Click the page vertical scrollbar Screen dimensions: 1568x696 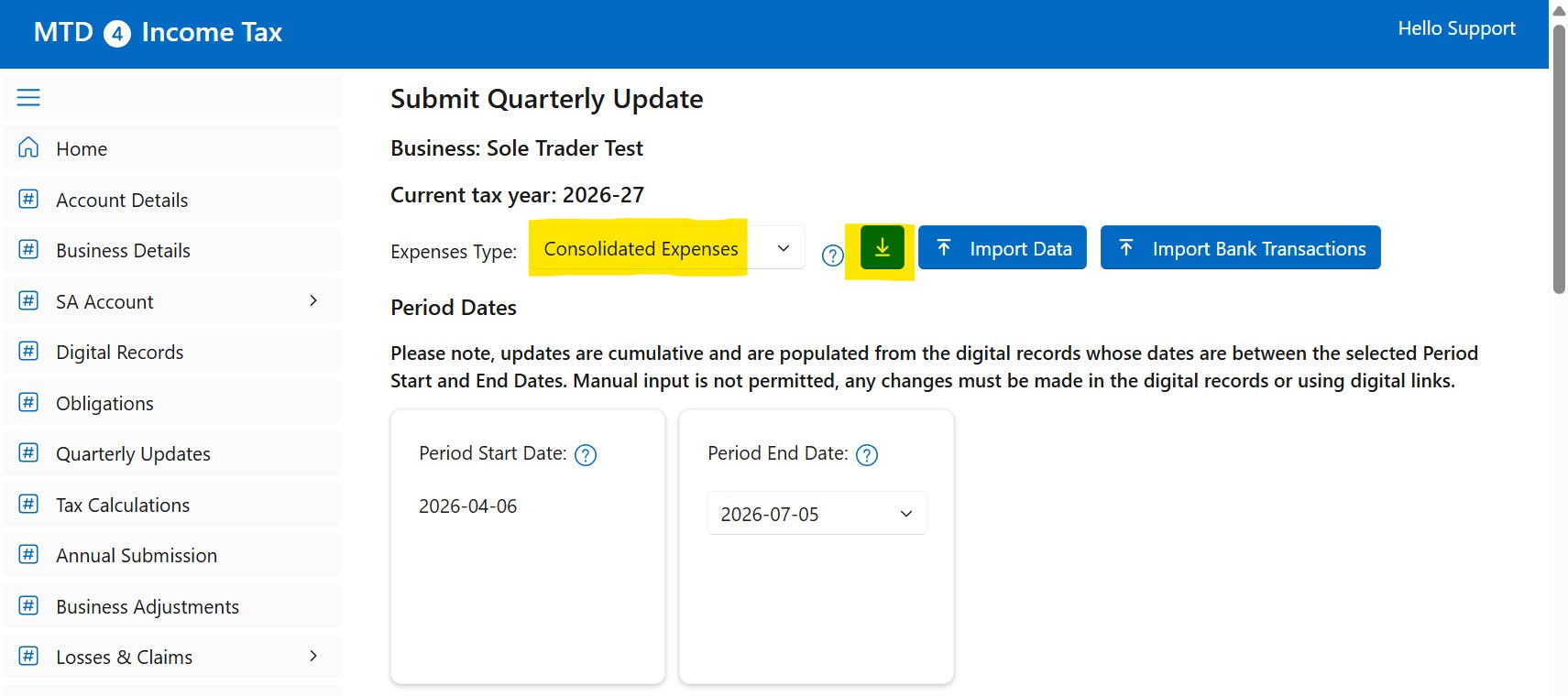click(1559, 348)
